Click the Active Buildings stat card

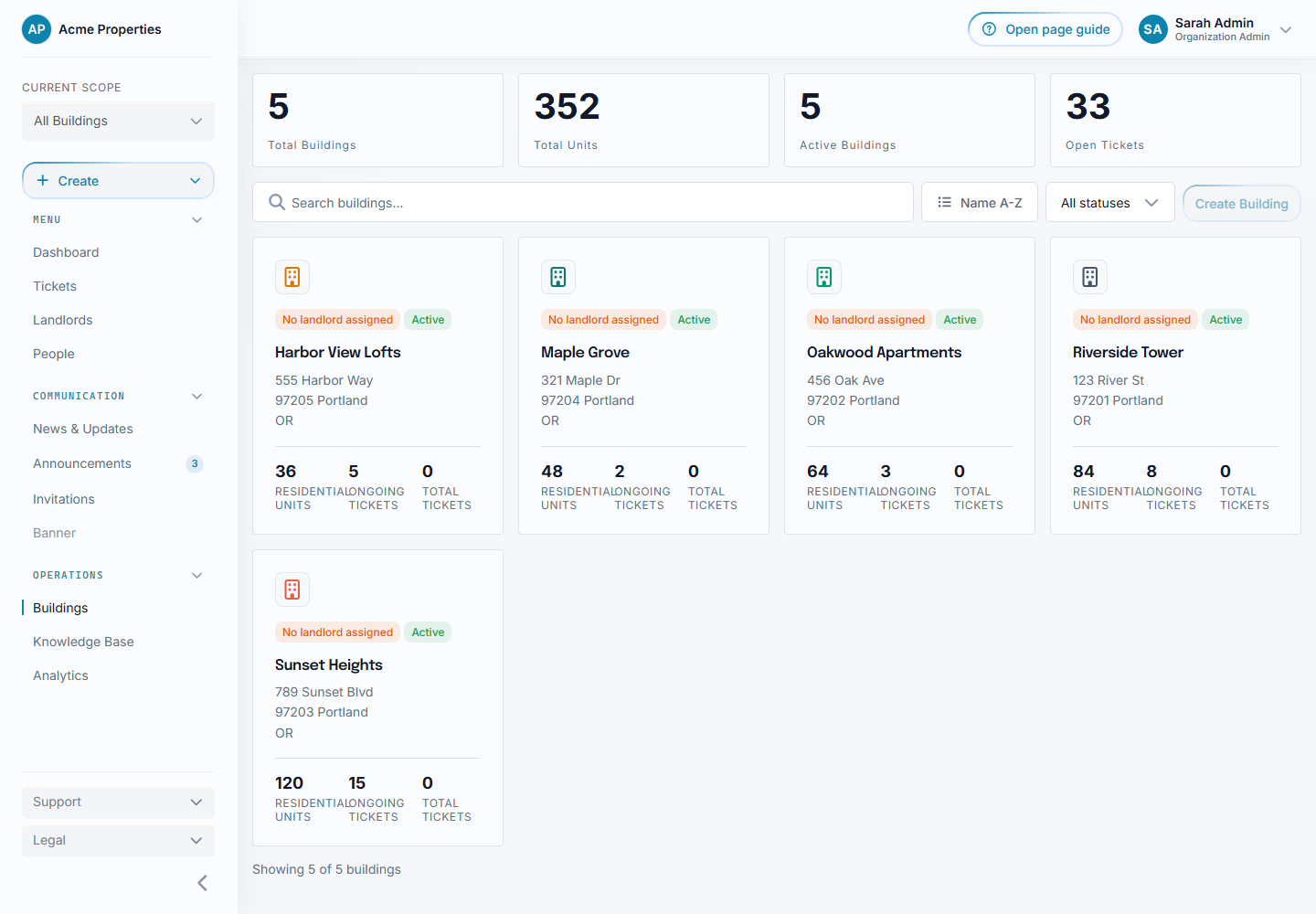coord(909,121)
